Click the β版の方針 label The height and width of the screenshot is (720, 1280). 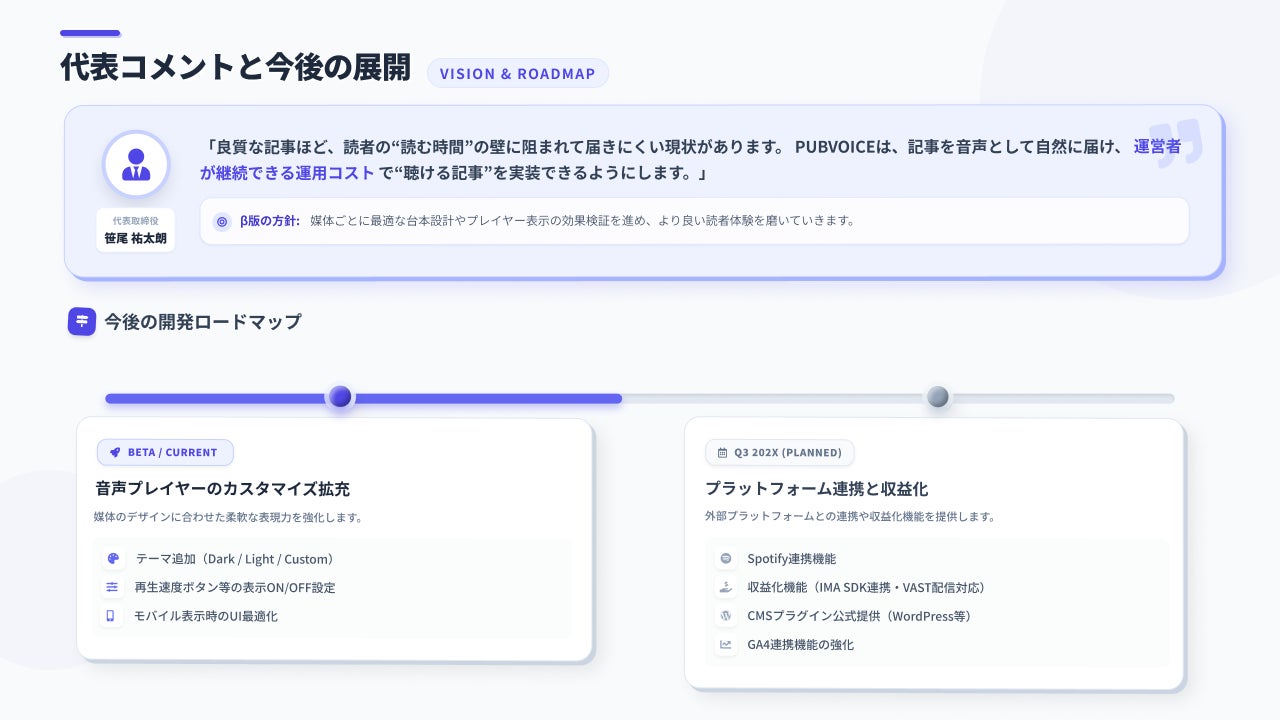point(270,221)
